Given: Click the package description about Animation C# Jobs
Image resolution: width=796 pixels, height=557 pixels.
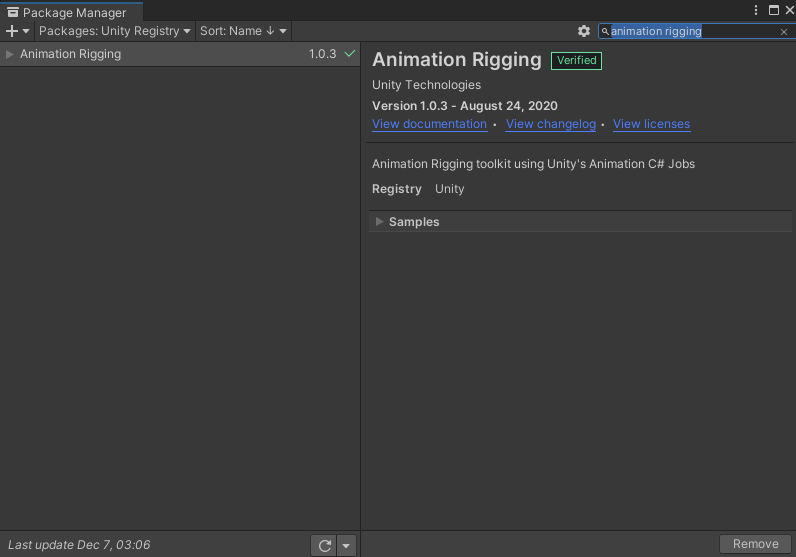Looking at the screenshot, I should (x=533, y=164).
